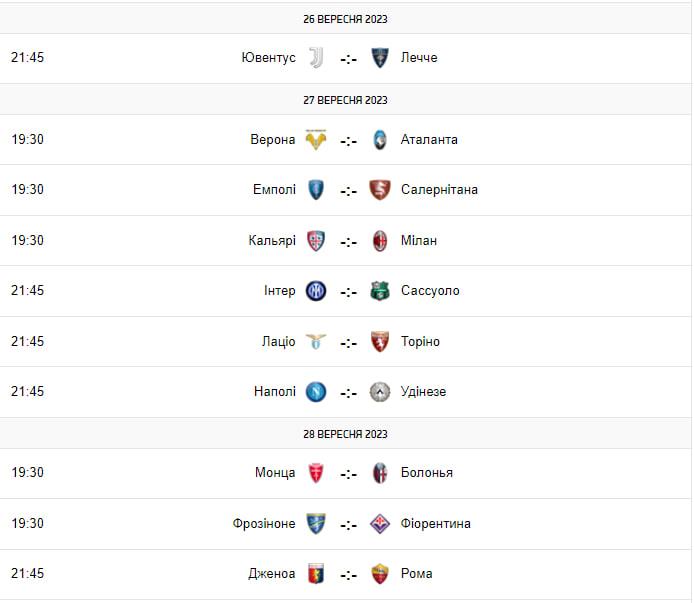Click the Фрозіноне team name

(264, 523)
